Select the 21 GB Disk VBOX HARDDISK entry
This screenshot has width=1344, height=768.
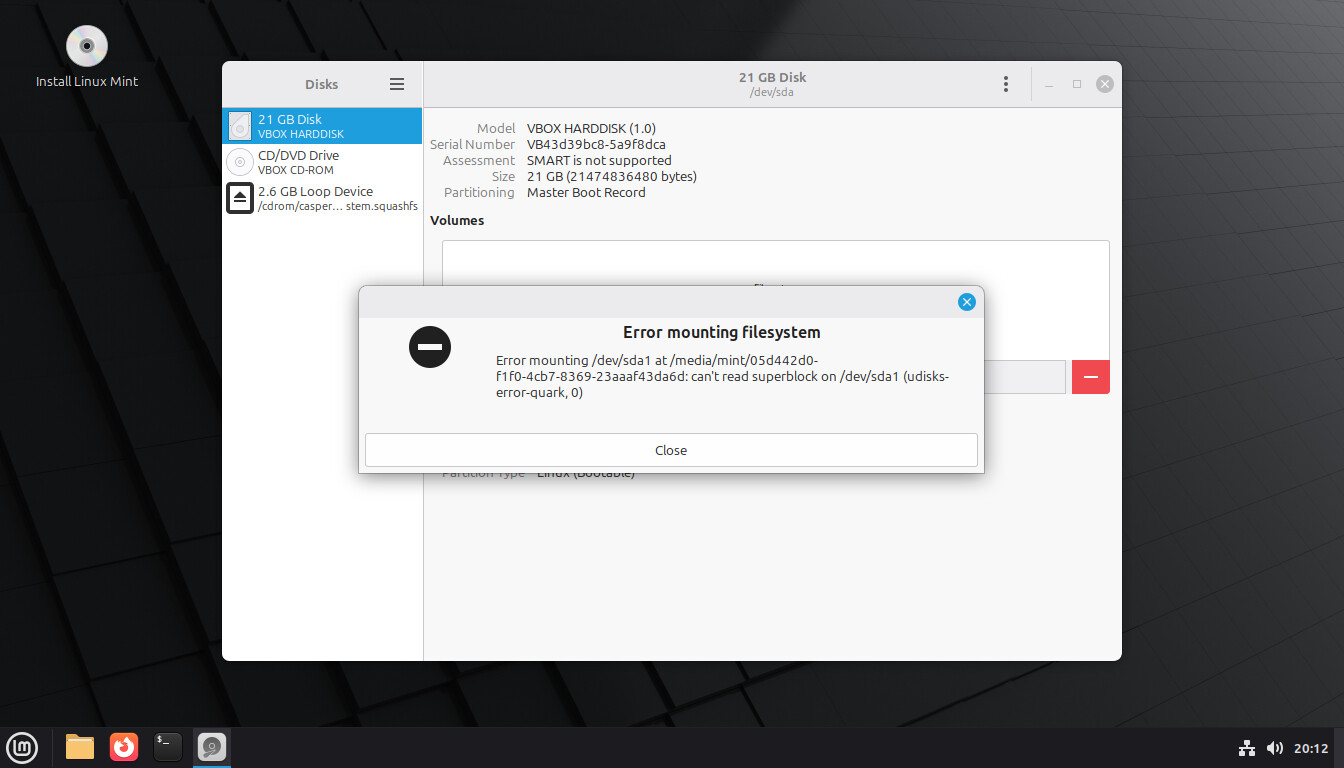[x=322, y=126]
